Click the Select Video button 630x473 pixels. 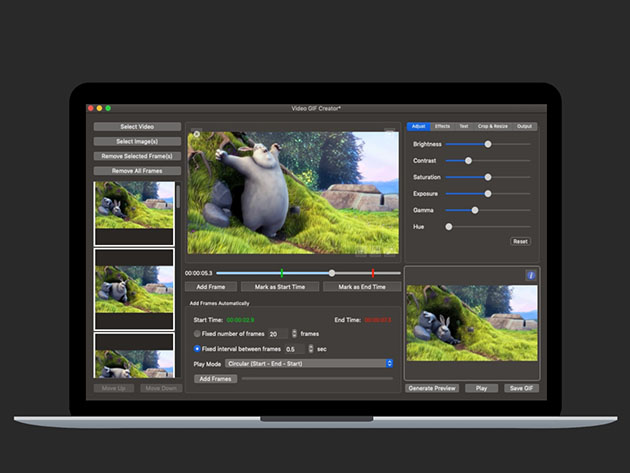point(137,127)
